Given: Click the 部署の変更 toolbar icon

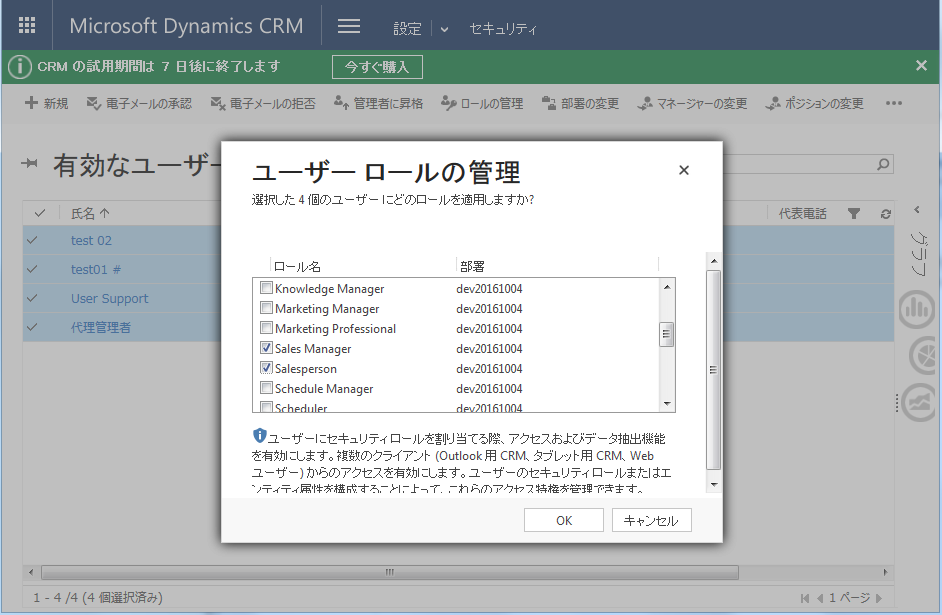Looking at the screenshot, I should pos(548,103).
